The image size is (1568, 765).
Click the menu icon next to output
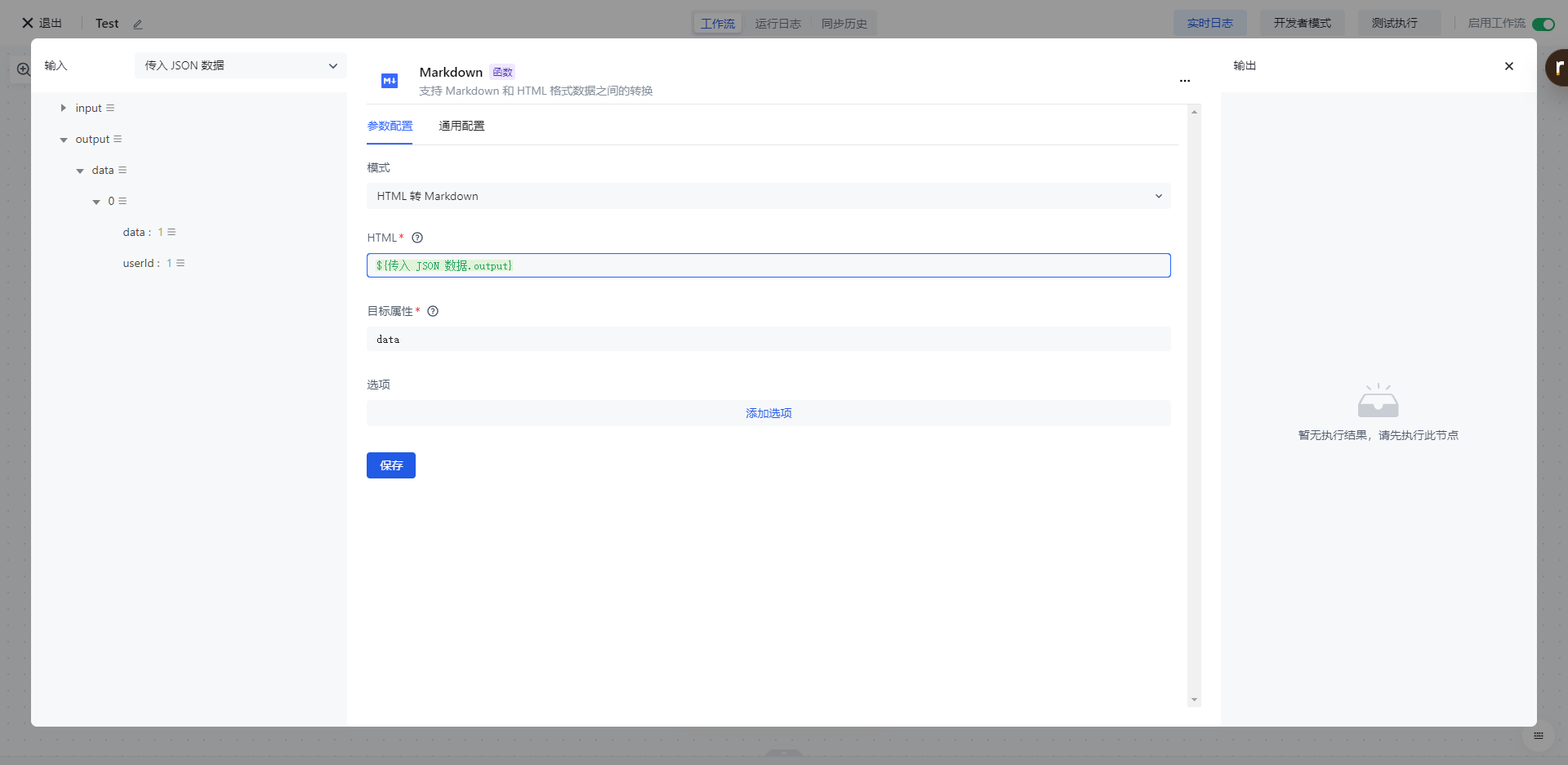point(118,140)
